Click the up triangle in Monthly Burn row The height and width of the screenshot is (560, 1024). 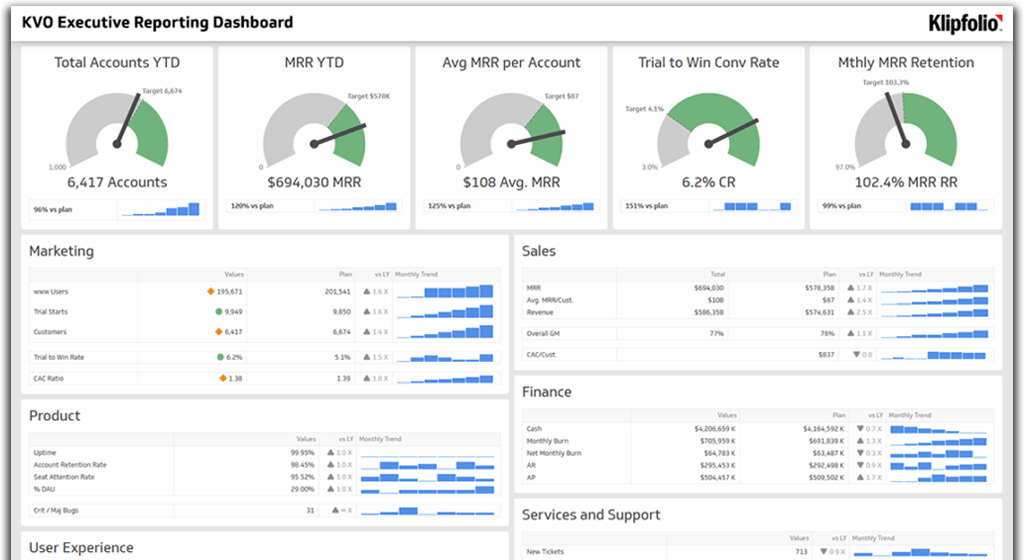click(x=860, y=441)
